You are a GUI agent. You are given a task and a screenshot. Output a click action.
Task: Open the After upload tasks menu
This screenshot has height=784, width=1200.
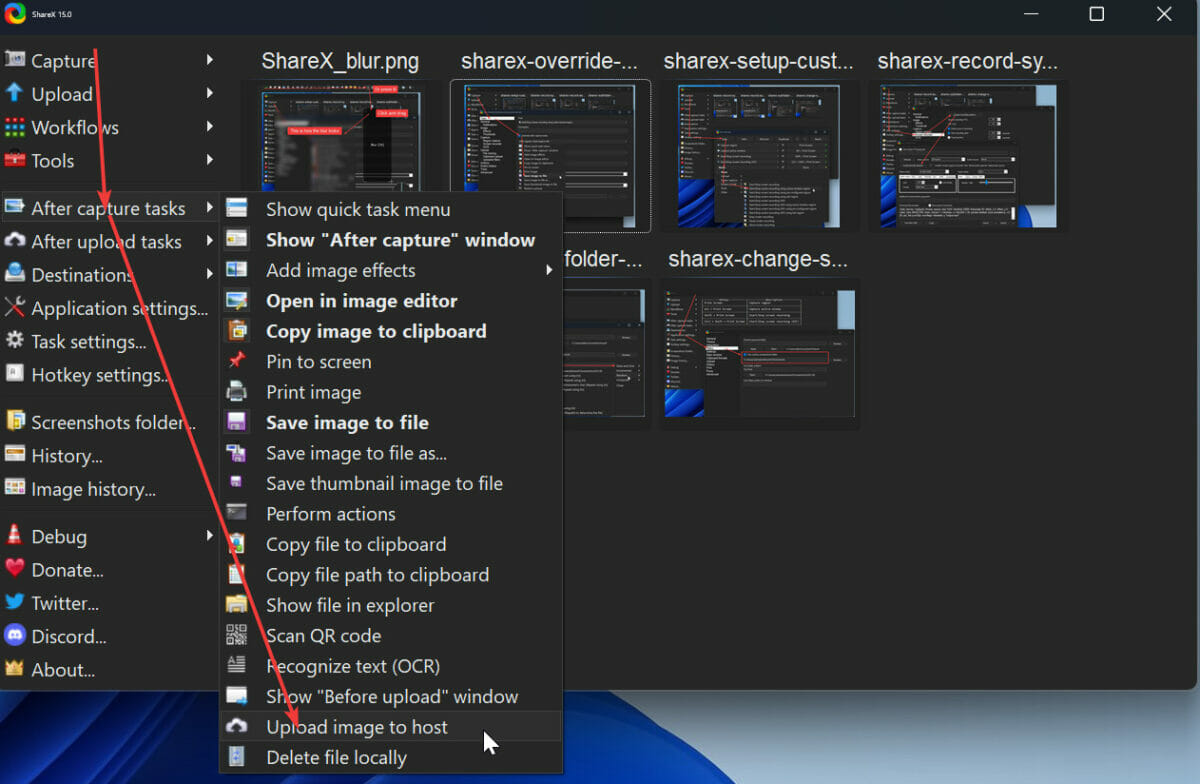click(x=97, y=241)
